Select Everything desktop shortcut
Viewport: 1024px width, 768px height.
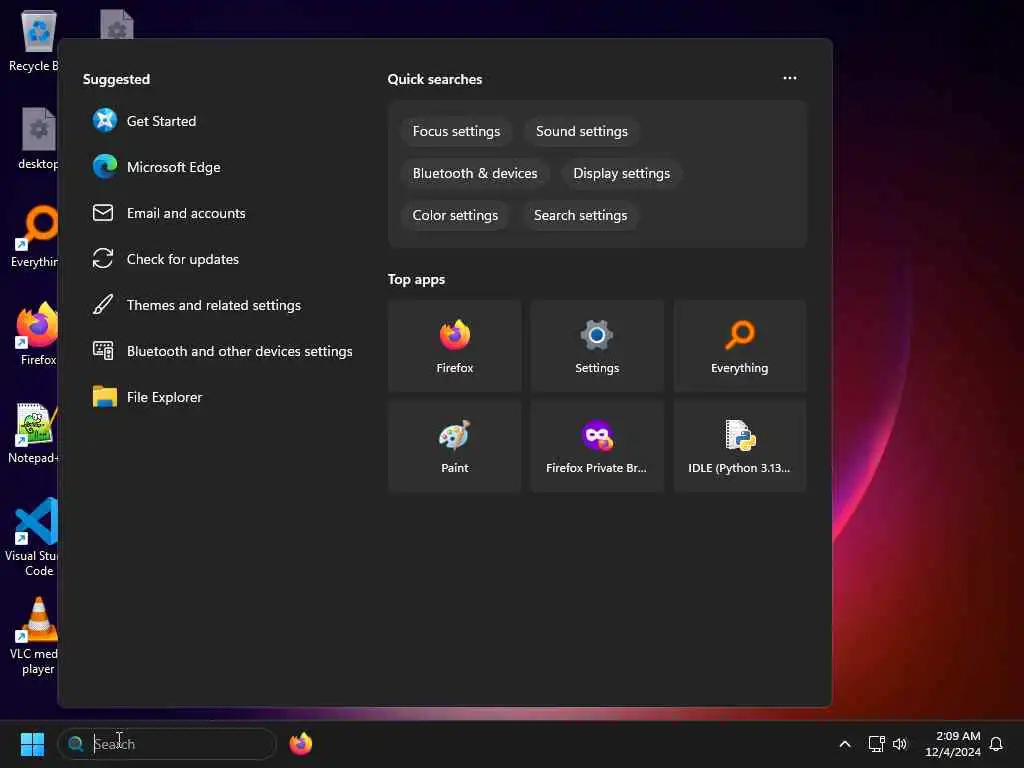(35, 236)
